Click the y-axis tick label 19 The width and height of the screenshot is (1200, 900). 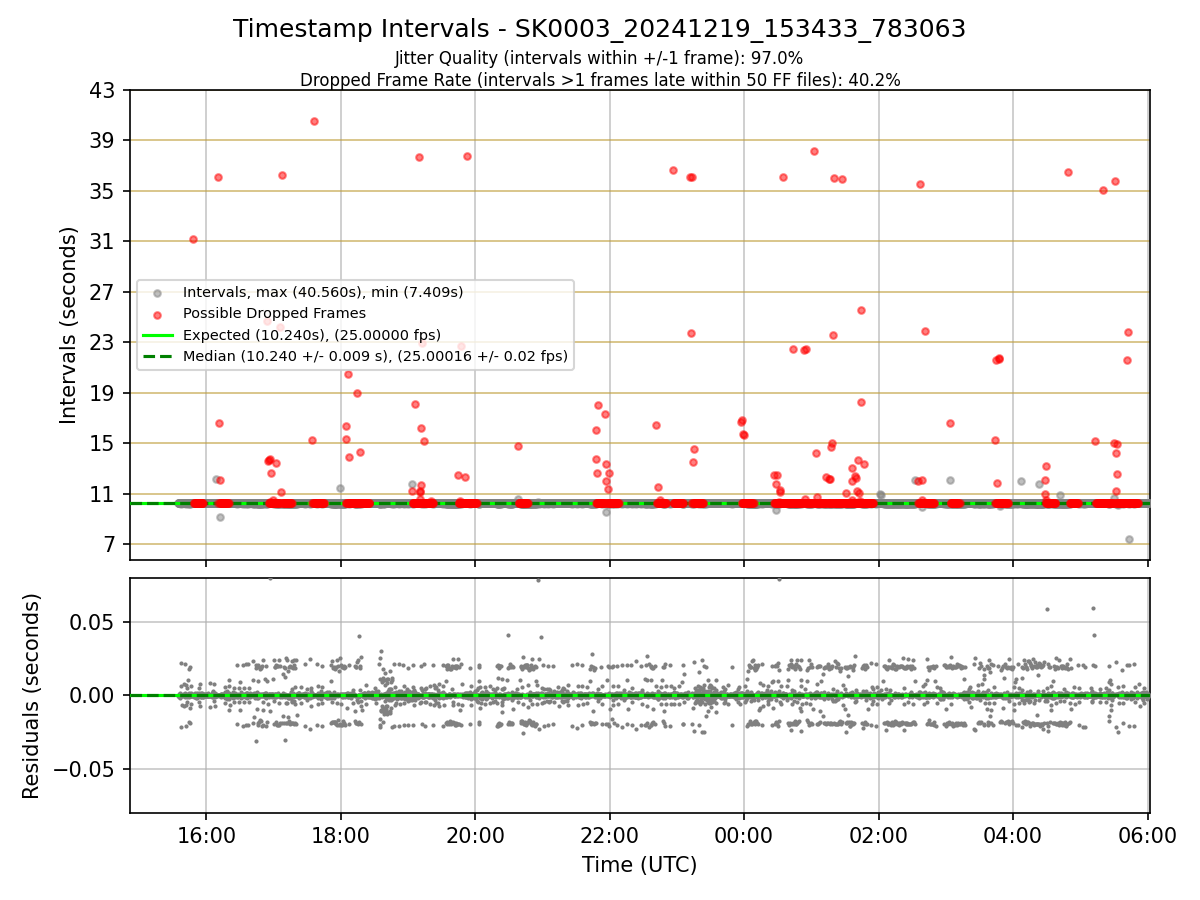(104, 393)
